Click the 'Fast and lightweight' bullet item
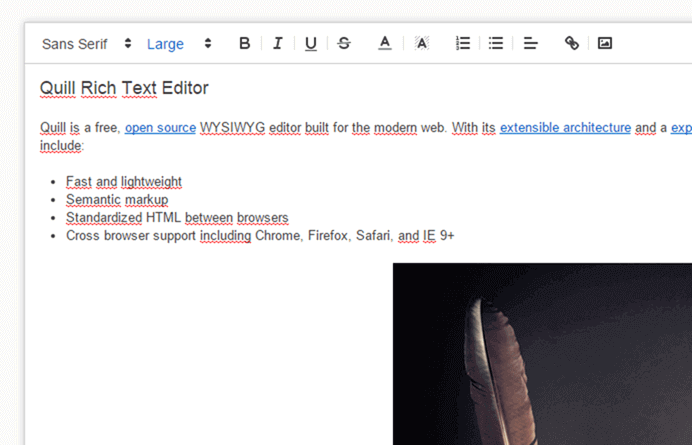692x445 pixels. [124, 181]
